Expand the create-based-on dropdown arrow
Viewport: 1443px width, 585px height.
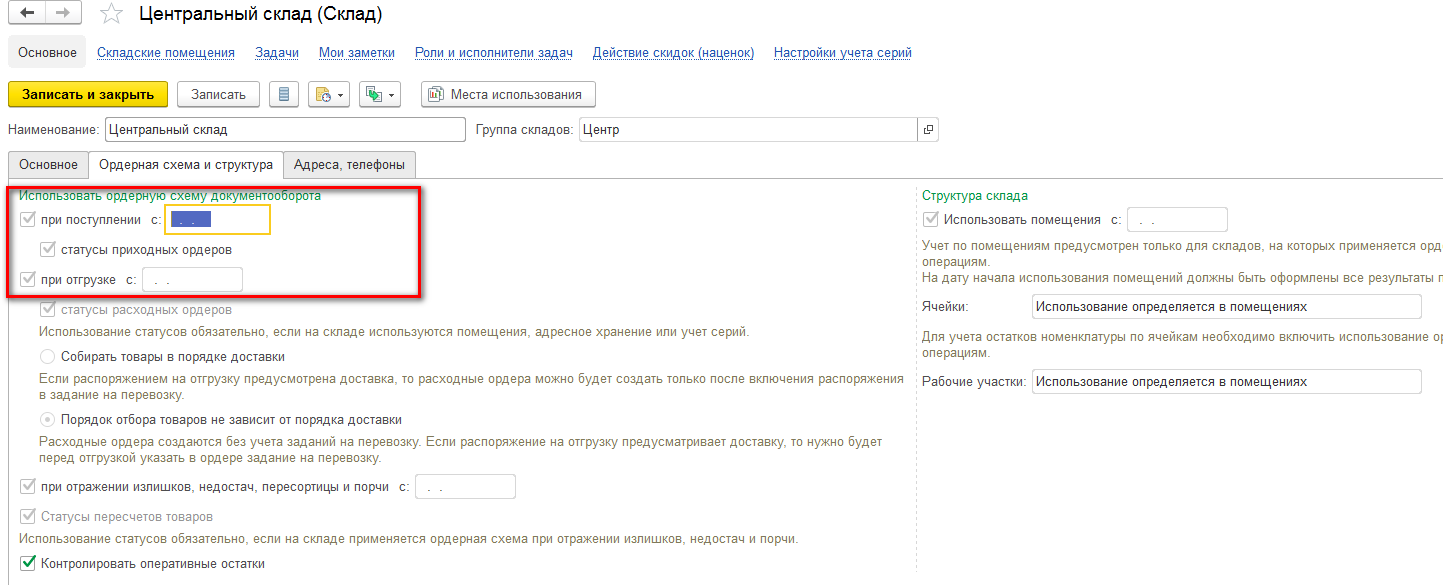(x=341, y=94)
